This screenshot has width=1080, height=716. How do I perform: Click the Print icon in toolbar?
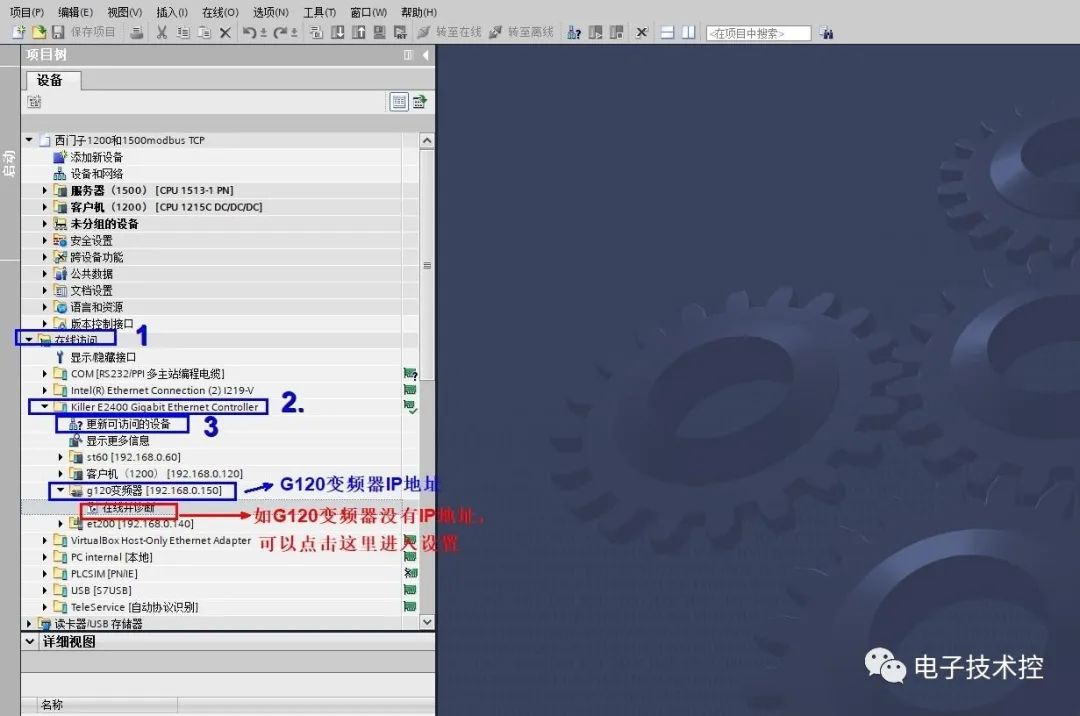[136, 32]
